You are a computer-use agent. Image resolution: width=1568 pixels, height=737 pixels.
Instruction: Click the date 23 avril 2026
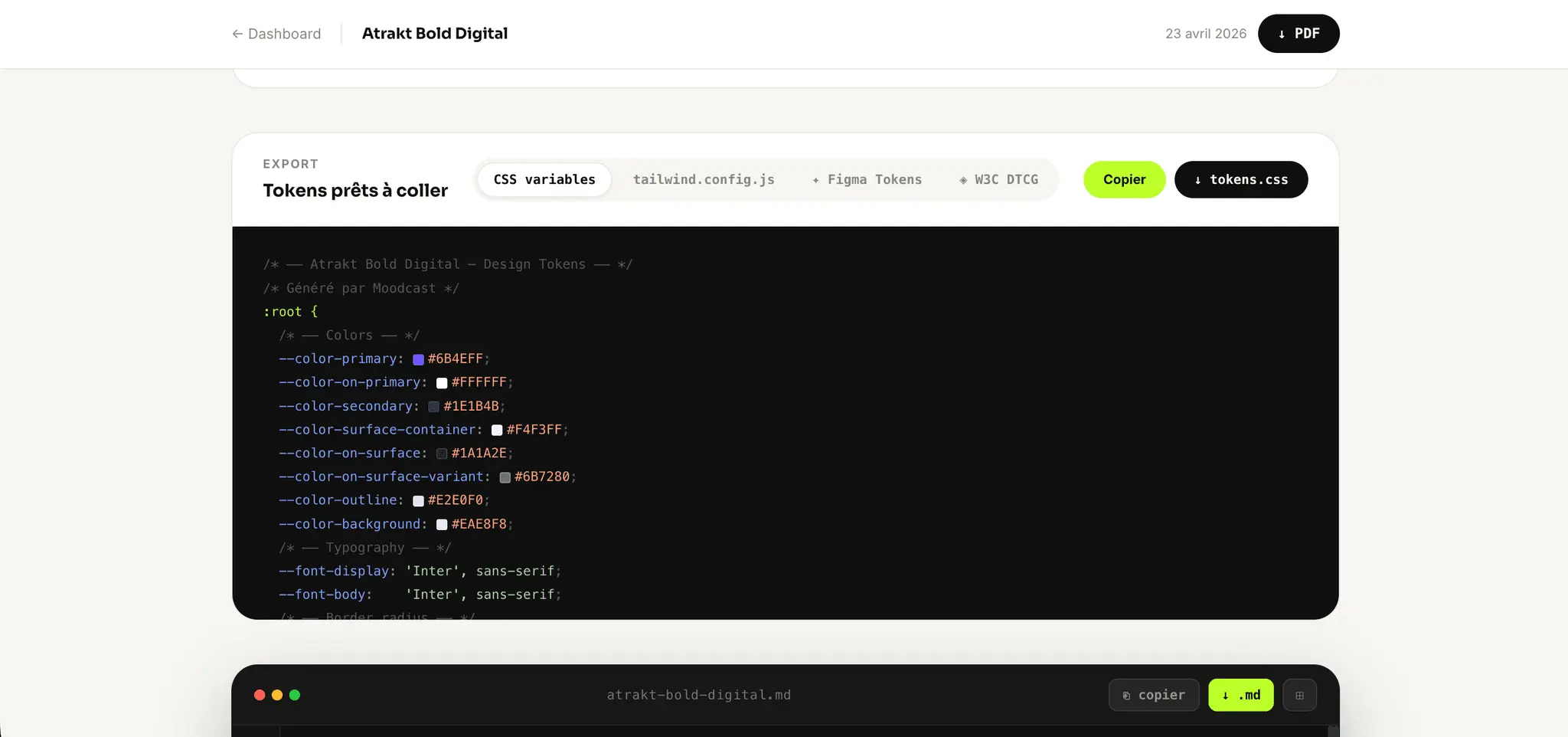point(1206,34)
